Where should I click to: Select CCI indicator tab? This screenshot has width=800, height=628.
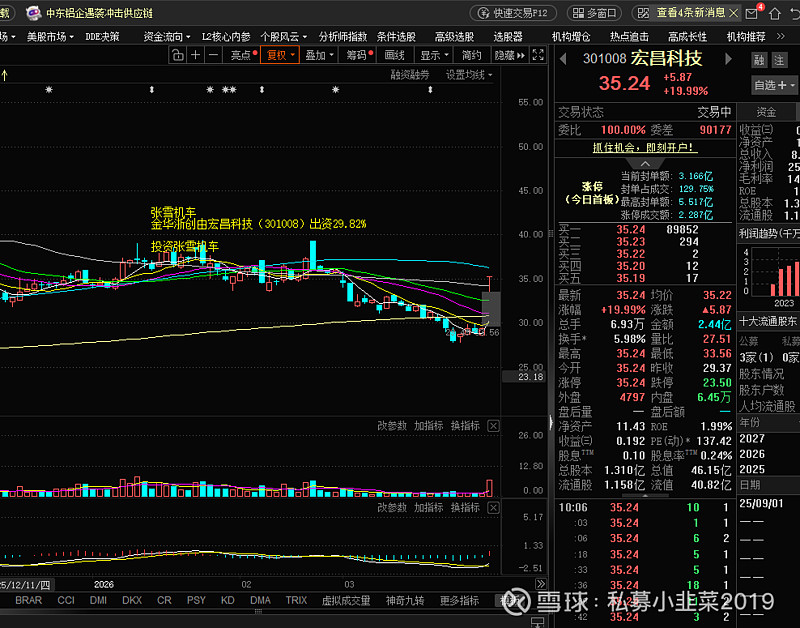(66, 600)
